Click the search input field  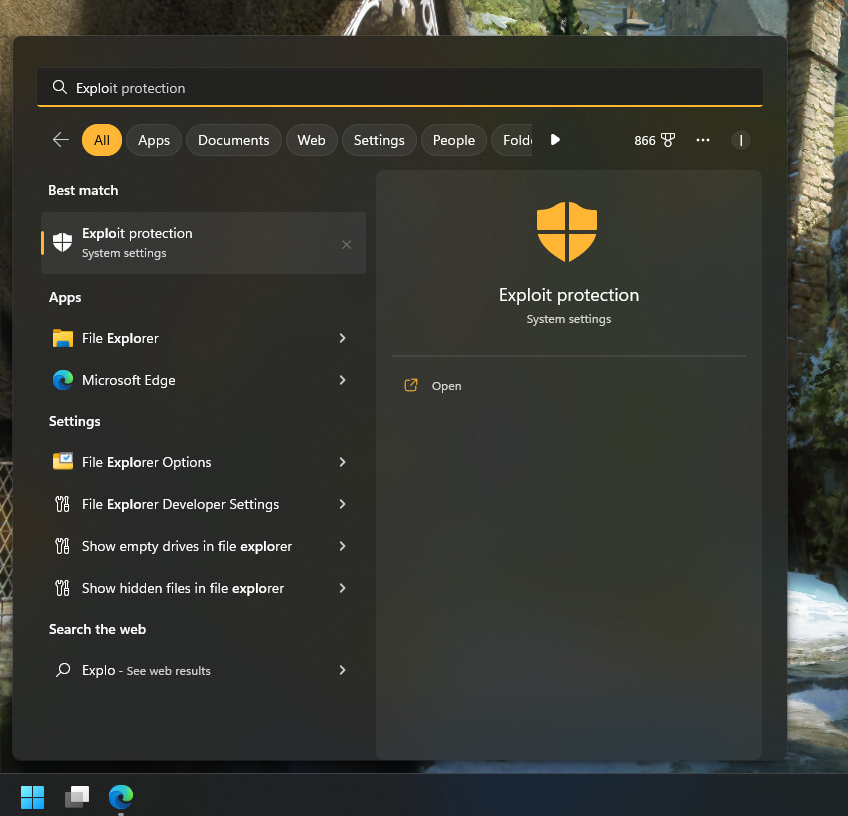(400, 88)
